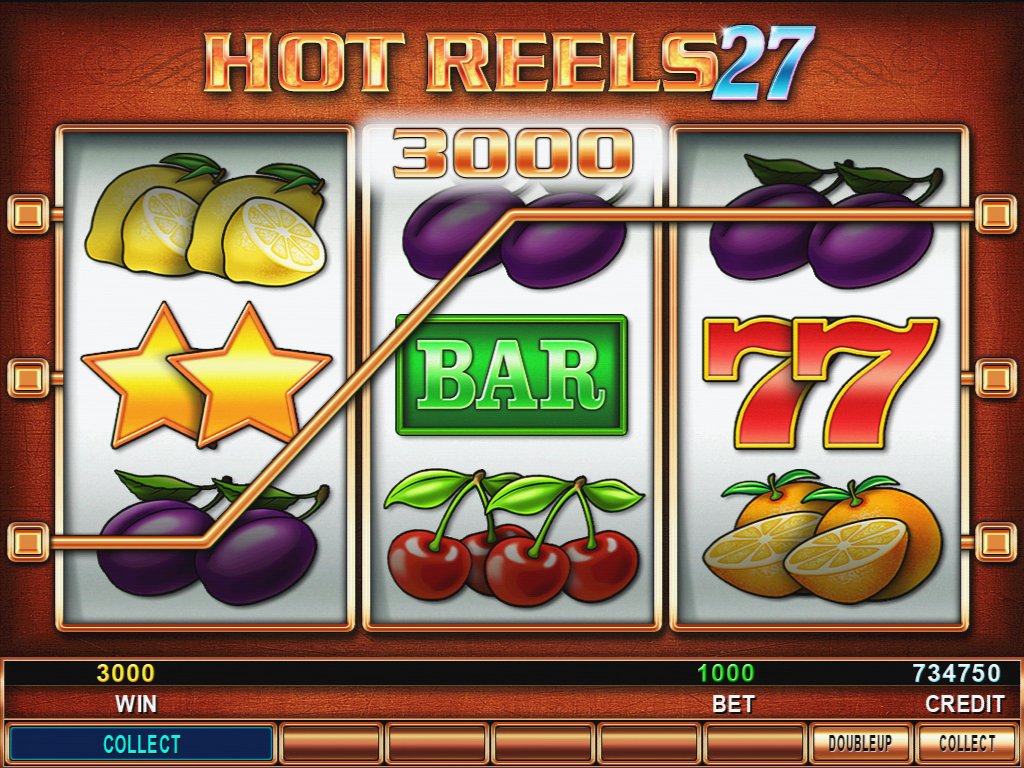This screenshot has width=1024, height=768.
Task: Click the 734750 credit value
Action: (957, 673)
